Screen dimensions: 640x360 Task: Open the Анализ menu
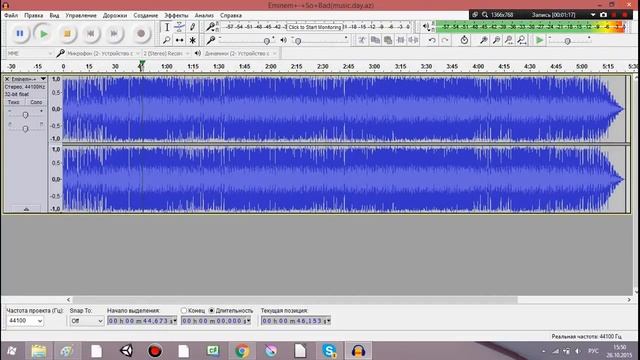point(204,16)
